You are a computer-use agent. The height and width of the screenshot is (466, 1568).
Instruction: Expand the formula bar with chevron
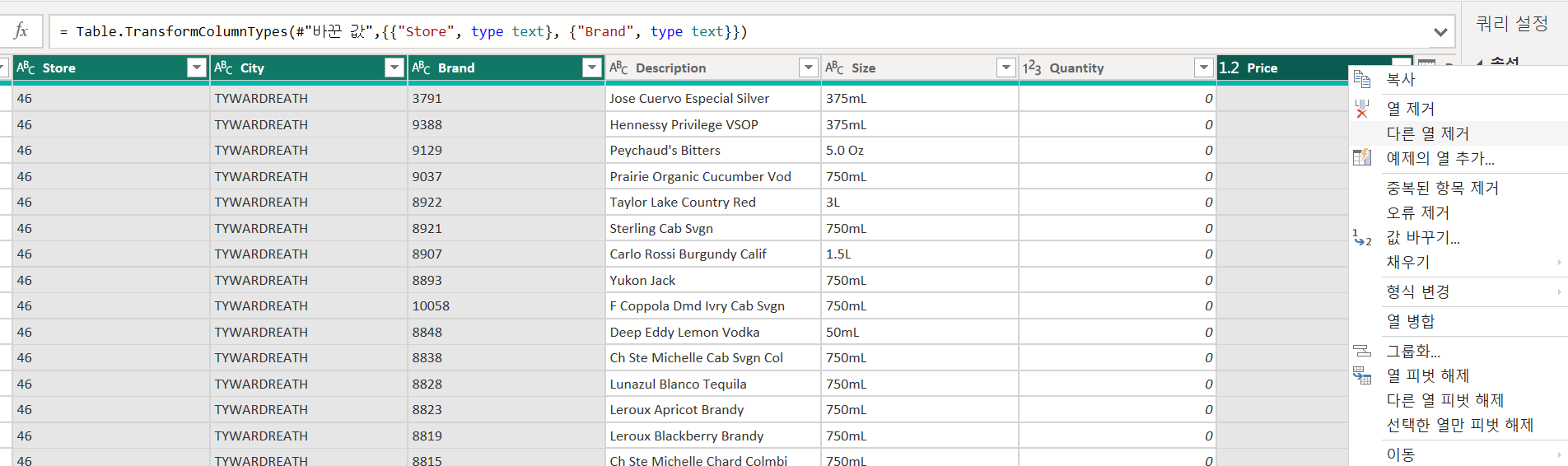click(1440, 32)
